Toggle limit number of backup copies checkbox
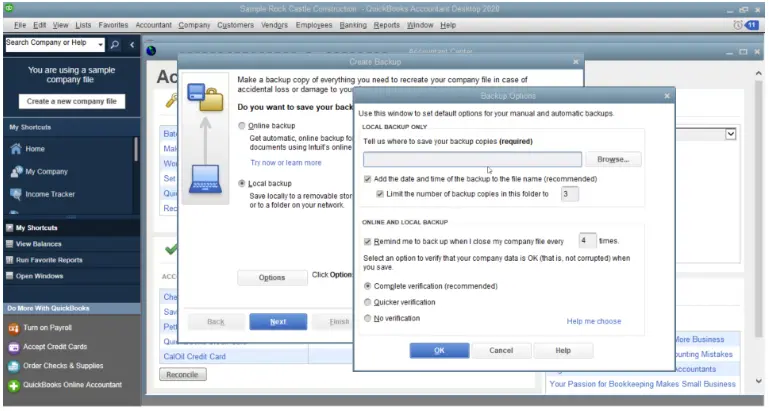The height and width of the screenshot is (411, 769). (380, 194)
